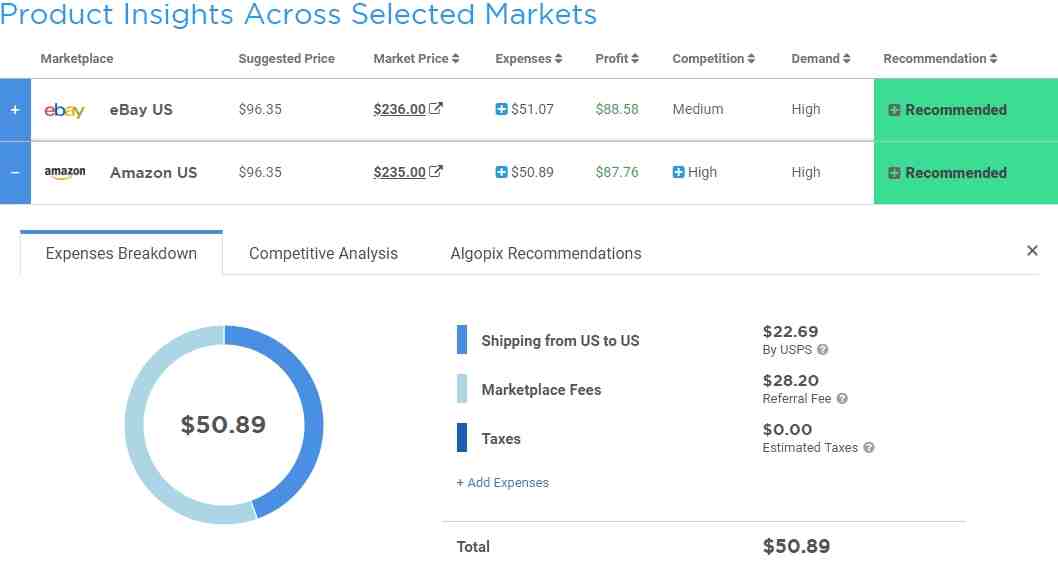
Task: Collapse the Amazon US row details
Action: pos(15,172)
